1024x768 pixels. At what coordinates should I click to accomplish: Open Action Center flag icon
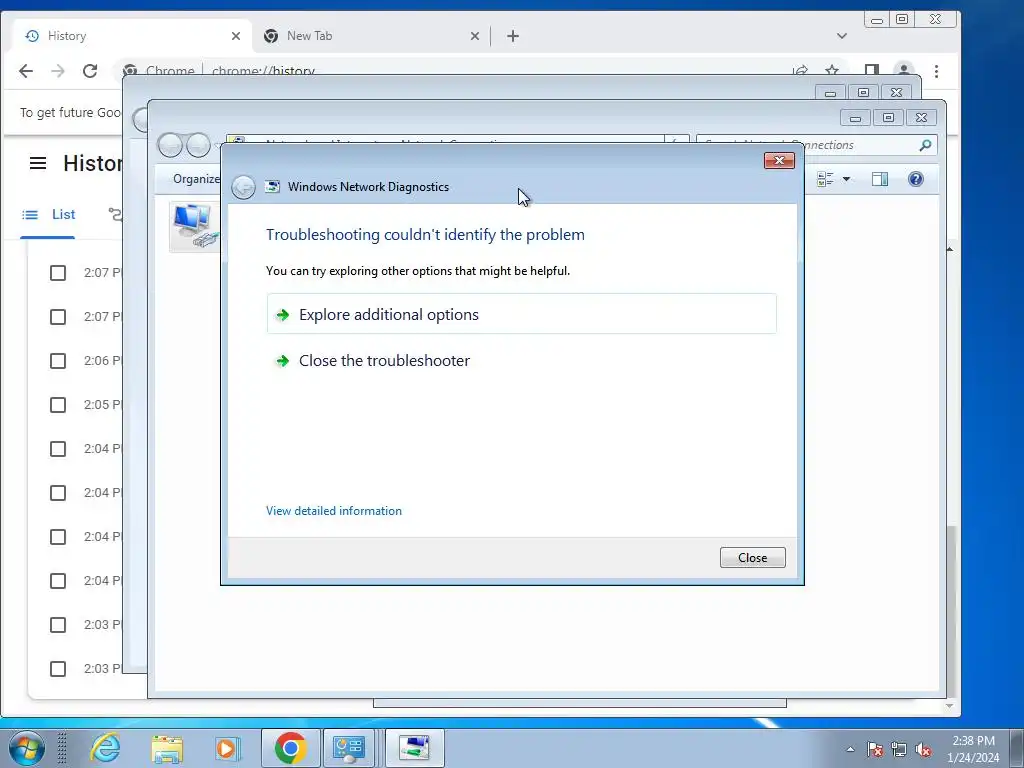(x=875, y=749)
